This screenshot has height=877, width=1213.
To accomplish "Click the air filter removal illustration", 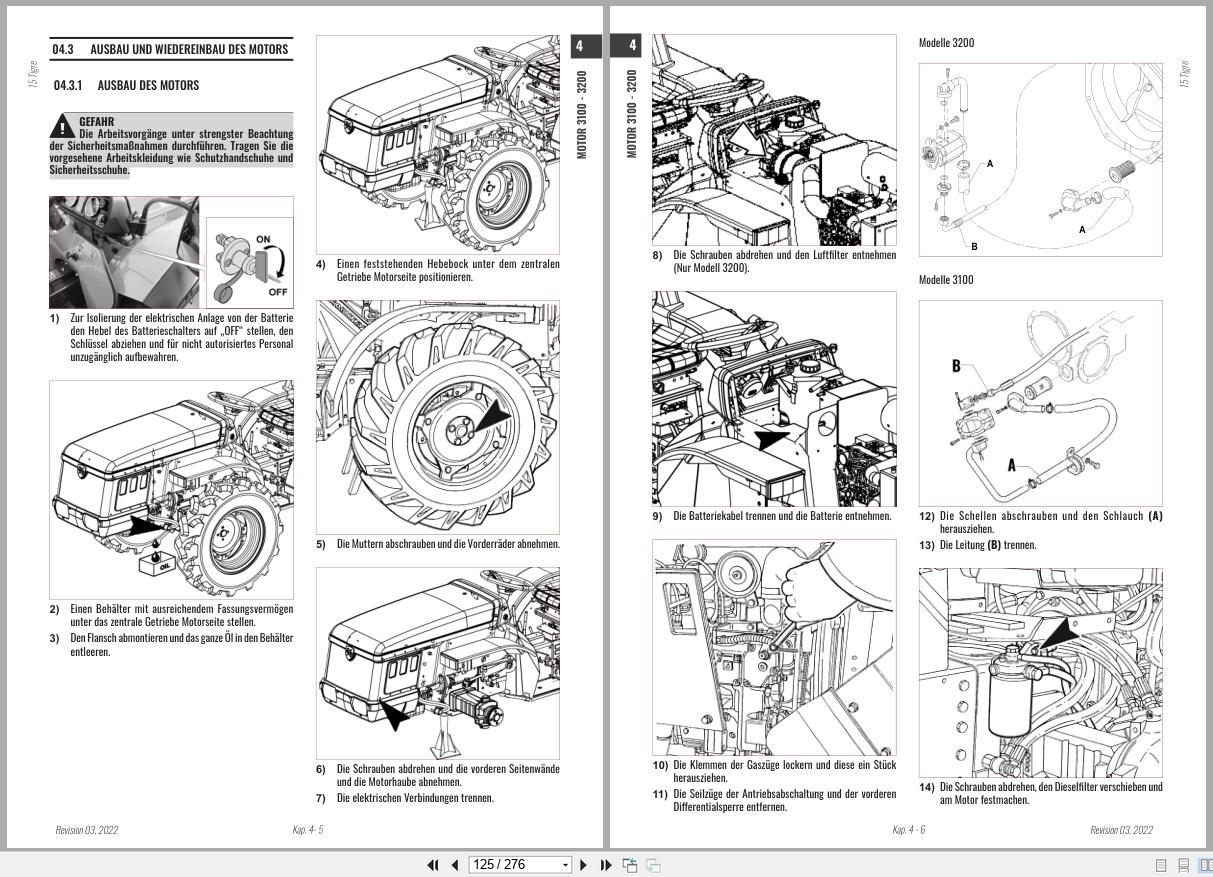I will click(774, 140).
